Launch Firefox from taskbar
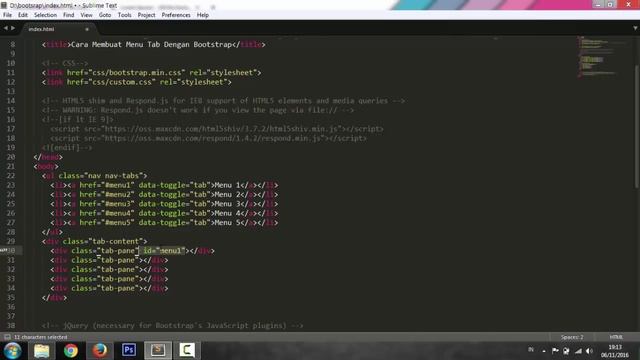The width and height of the screenshot is (640, 360). pyautogui.click(x=100, y=351)
